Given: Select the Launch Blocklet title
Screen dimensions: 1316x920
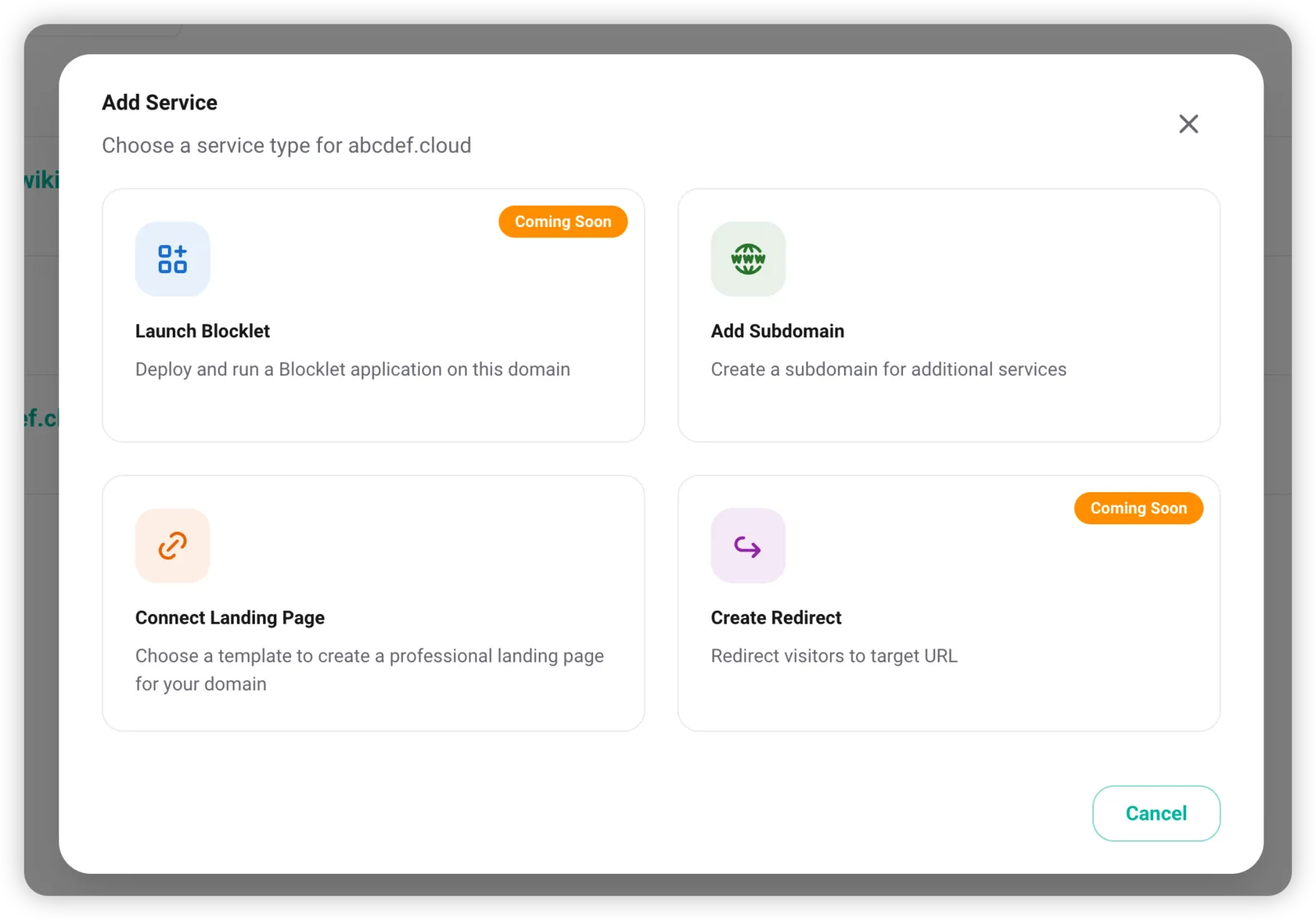Looking at the screenshot, I should 202,331.
